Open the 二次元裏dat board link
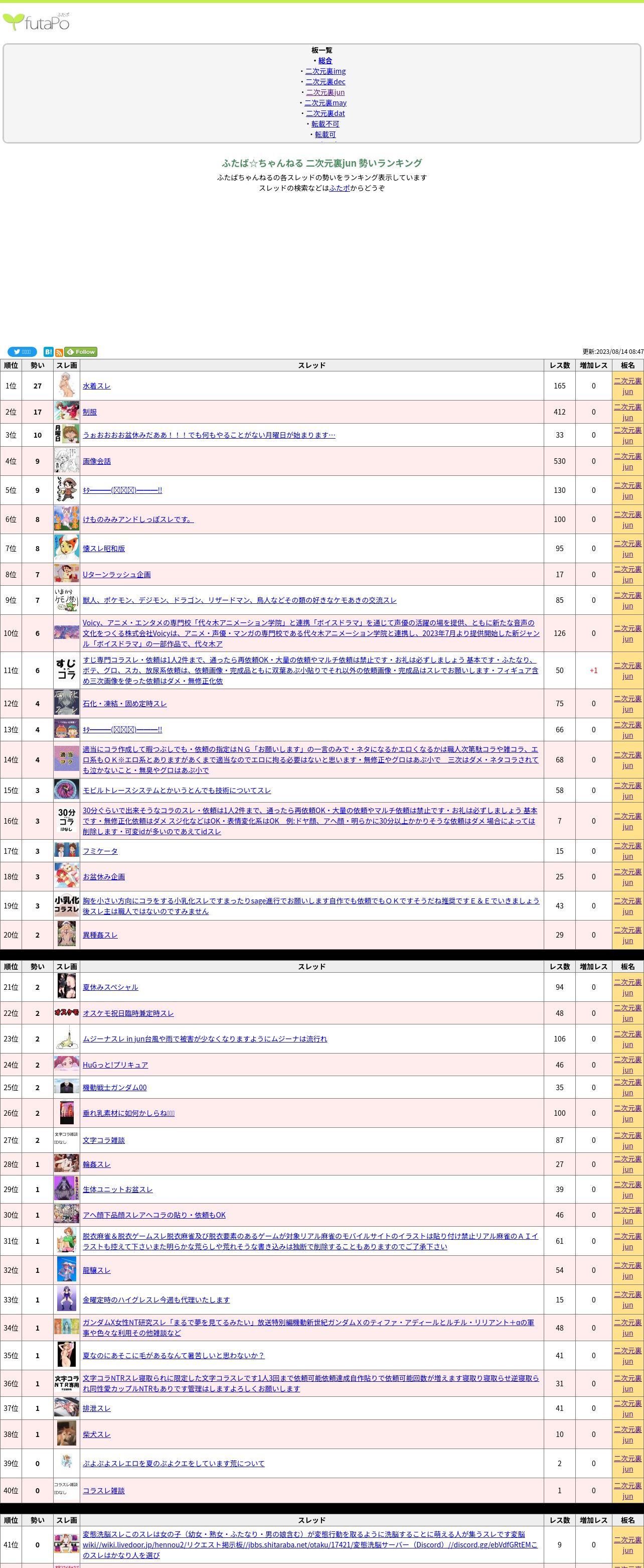The height and width of the screenshot is (1568, 644). click(x=326, y=113)
